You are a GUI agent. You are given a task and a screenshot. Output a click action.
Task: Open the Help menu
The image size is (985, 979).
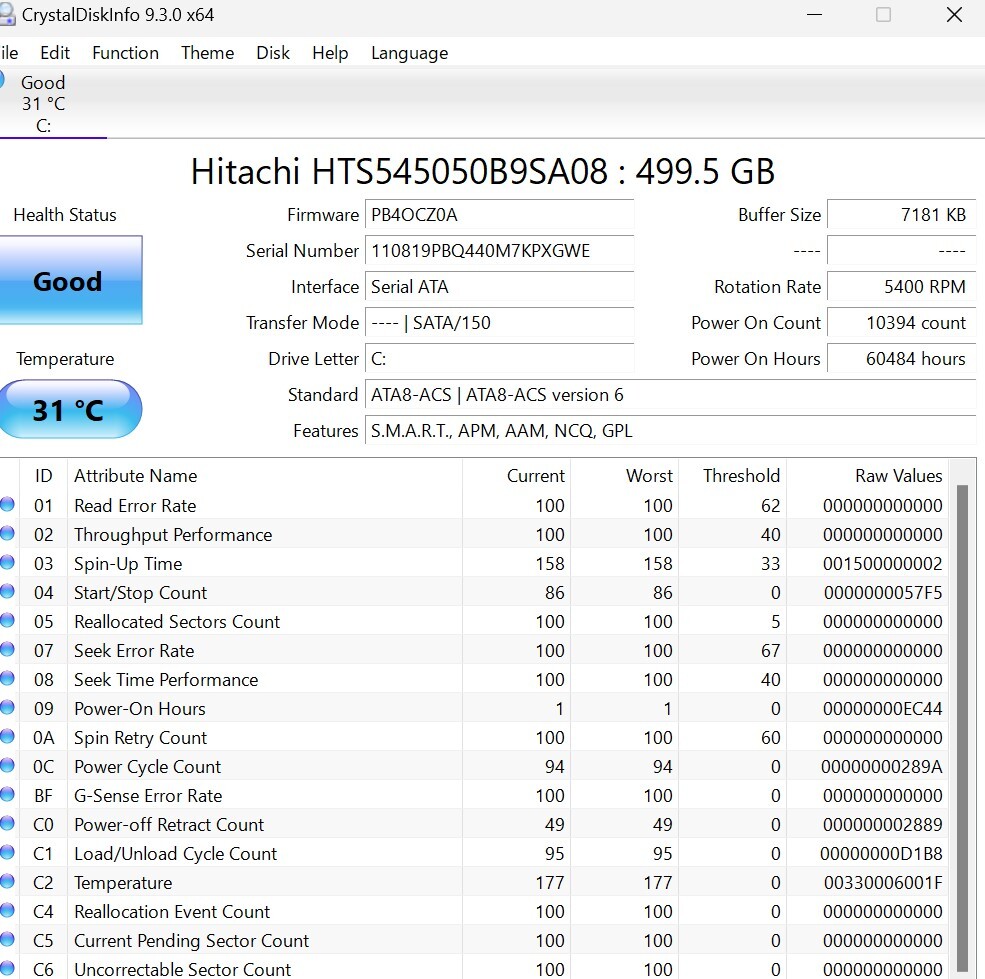(330, 53)
